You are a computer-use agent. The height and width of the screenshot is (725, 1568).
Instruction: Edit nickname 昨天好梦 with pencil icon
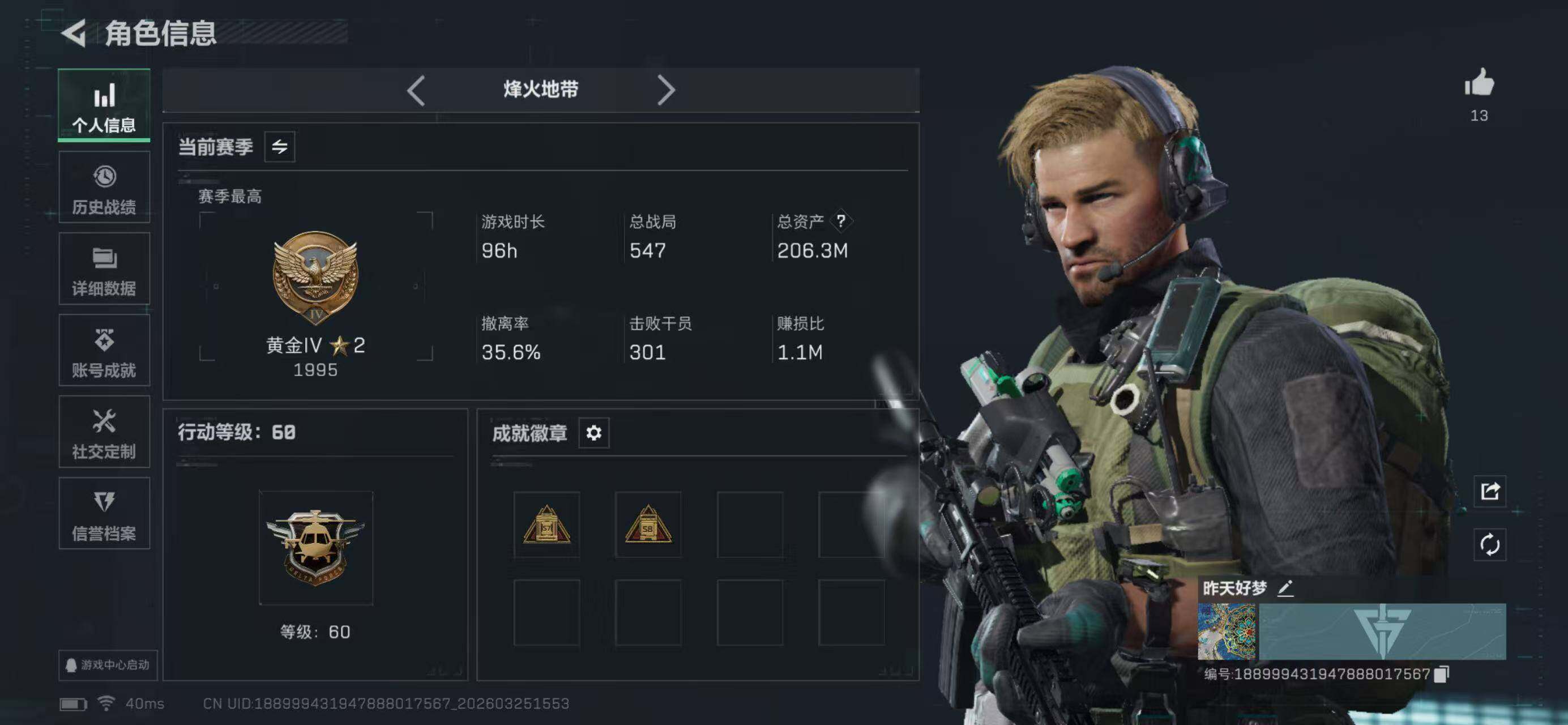(1285, 588)
